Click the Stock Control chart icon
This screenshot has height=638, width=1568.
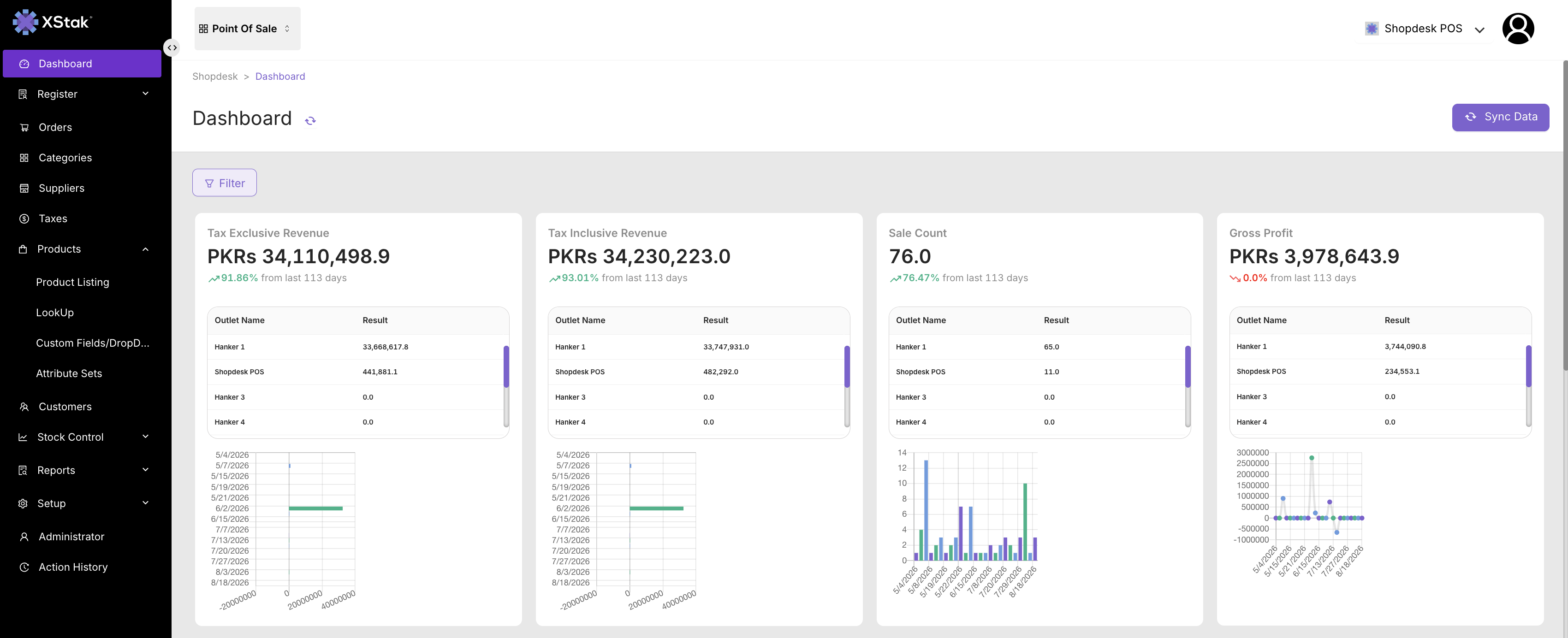[x=23, y=437]
